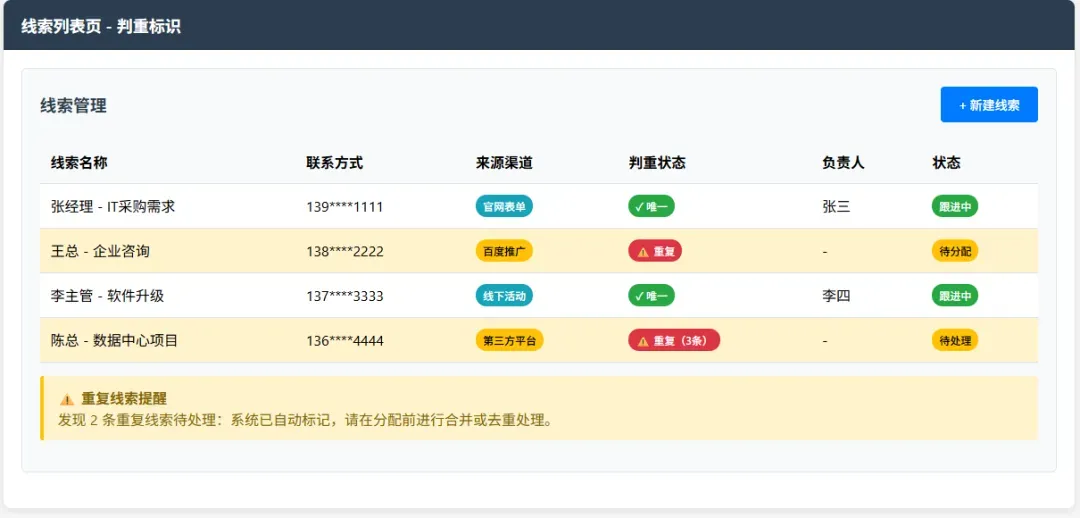This screenshot has width=1080, height=518.
Task: Open the 张经理 - IT采购需求 lead
Action: tap(113, 207)
